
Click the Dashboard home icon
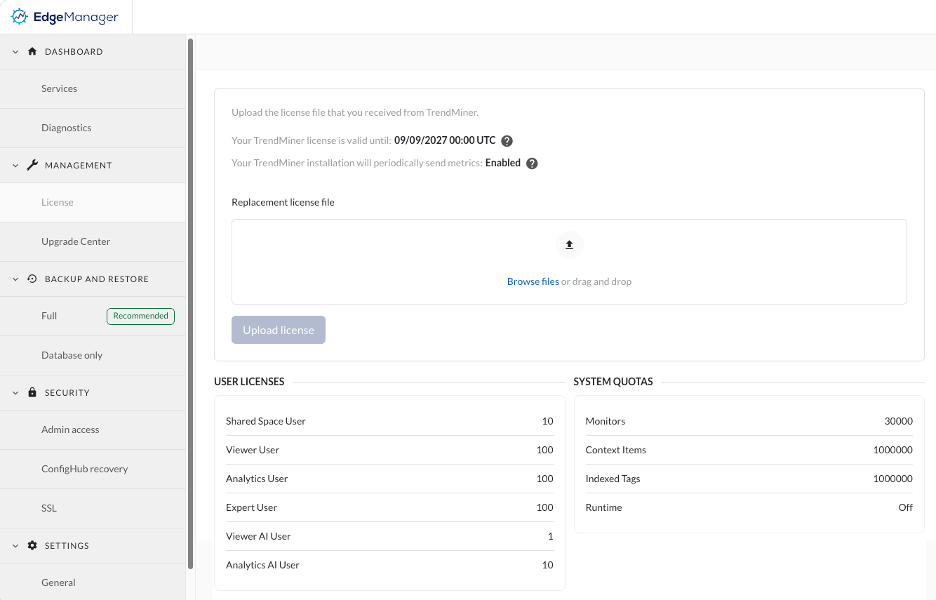tap(32, 51)
